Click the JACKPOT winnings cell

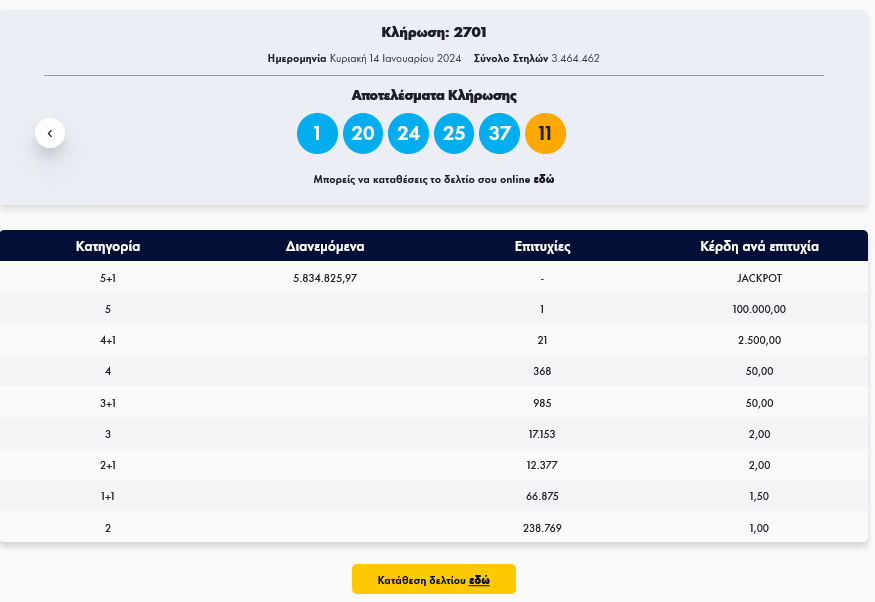(759, 278)
